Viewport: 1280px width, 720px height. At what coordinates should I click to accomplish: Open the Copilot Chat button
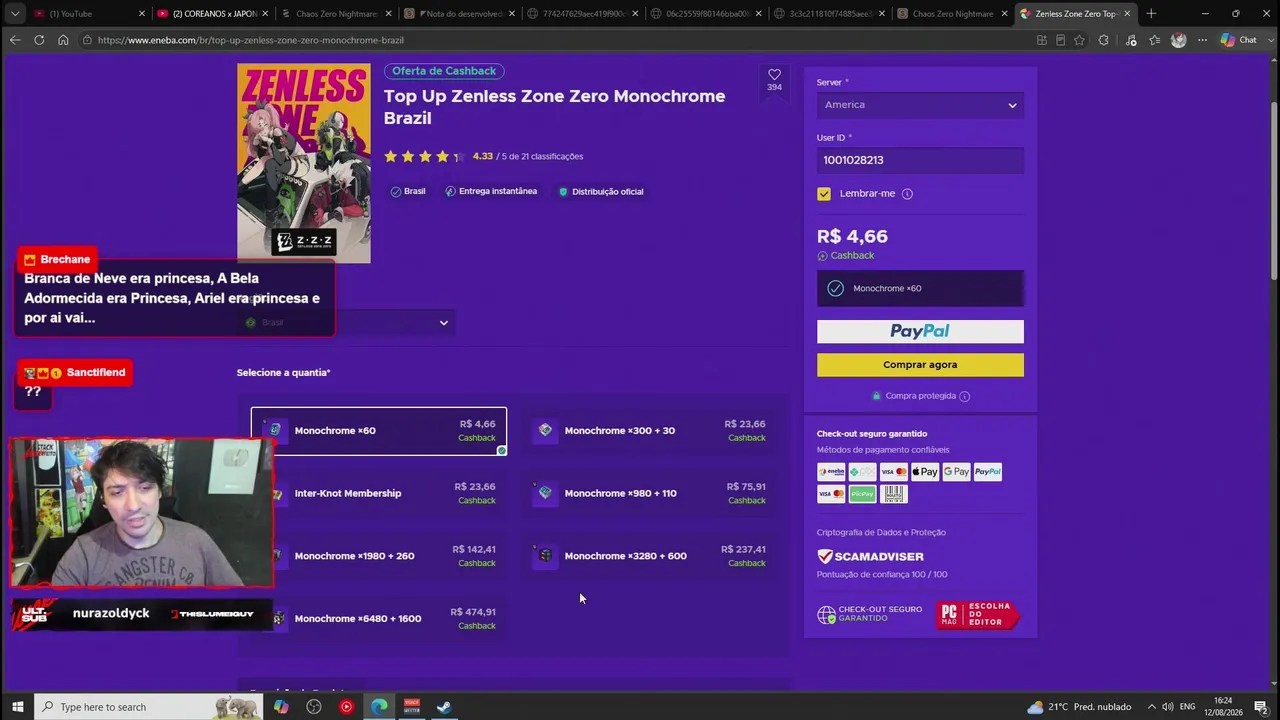[x=1238, y=40]
